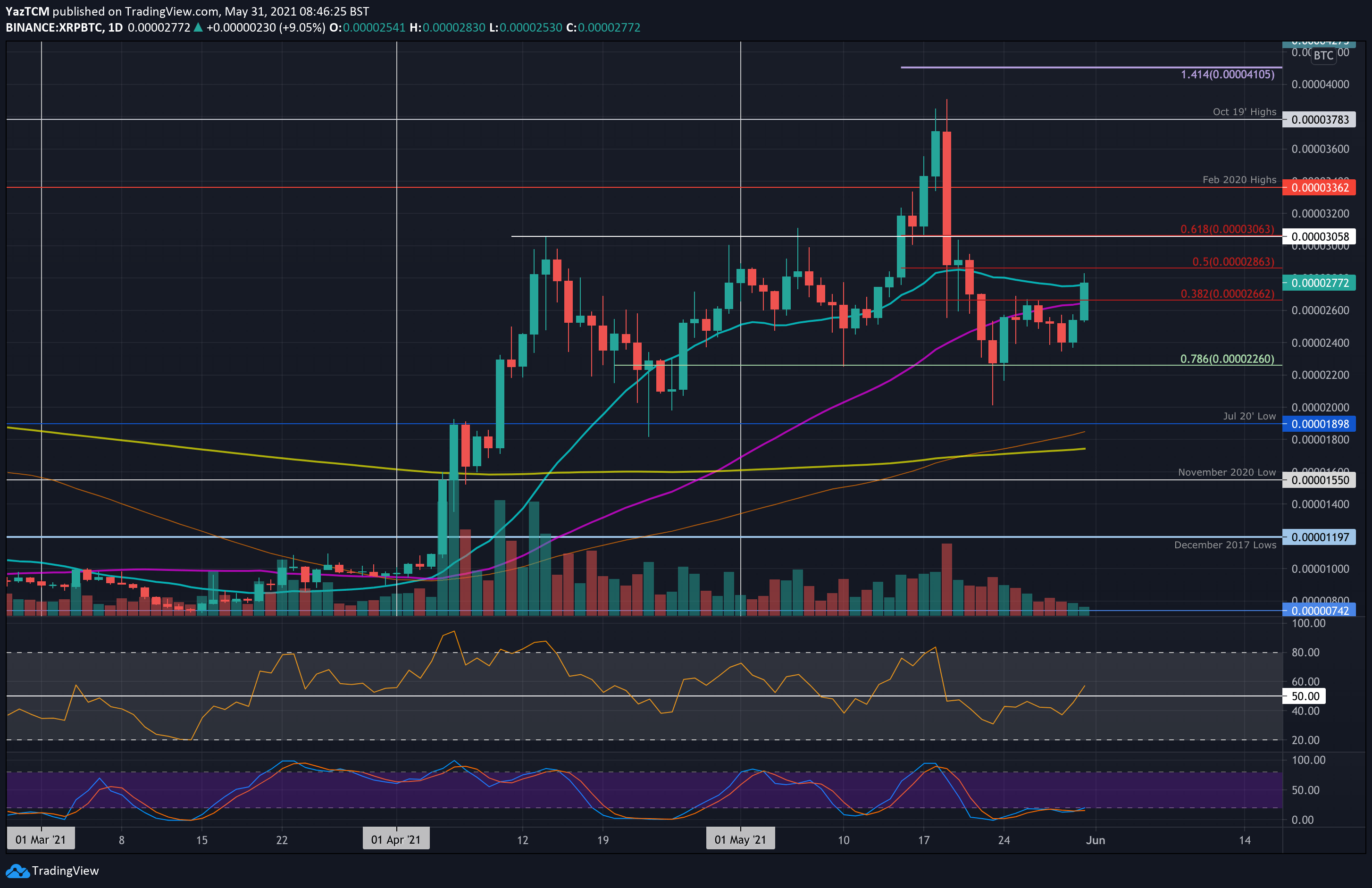Click the blue 0.00001898 price axis tag
The height and width of the screenshot is (888, 1372).
[x=1319, y=424]
